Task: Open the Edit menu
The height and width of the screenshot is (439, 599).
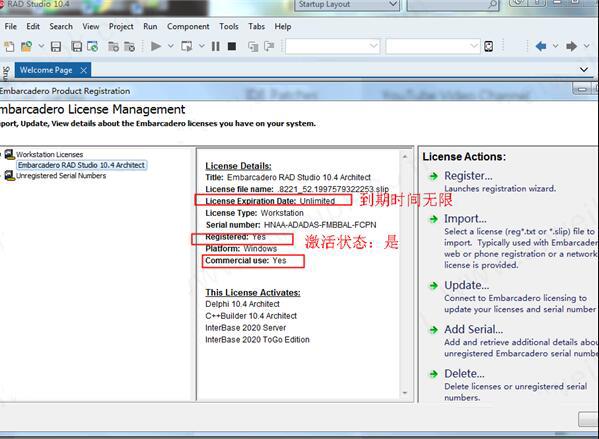Action: [33, 26]
